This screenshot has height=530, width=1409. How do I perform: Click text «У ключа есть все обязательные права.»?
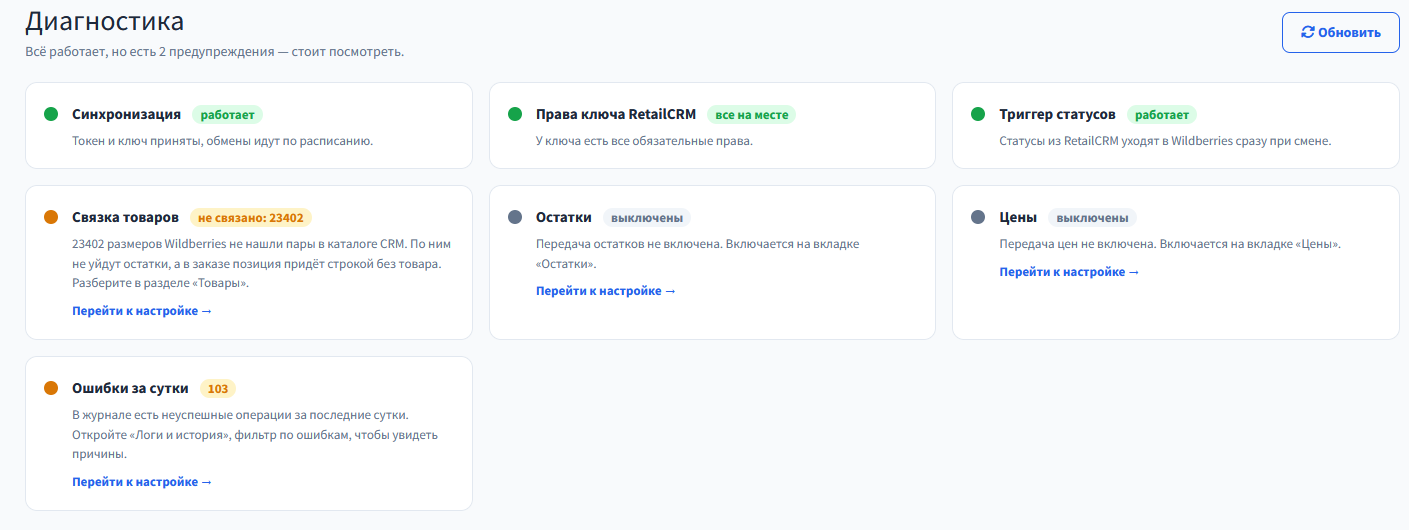[x=644, y=141]
